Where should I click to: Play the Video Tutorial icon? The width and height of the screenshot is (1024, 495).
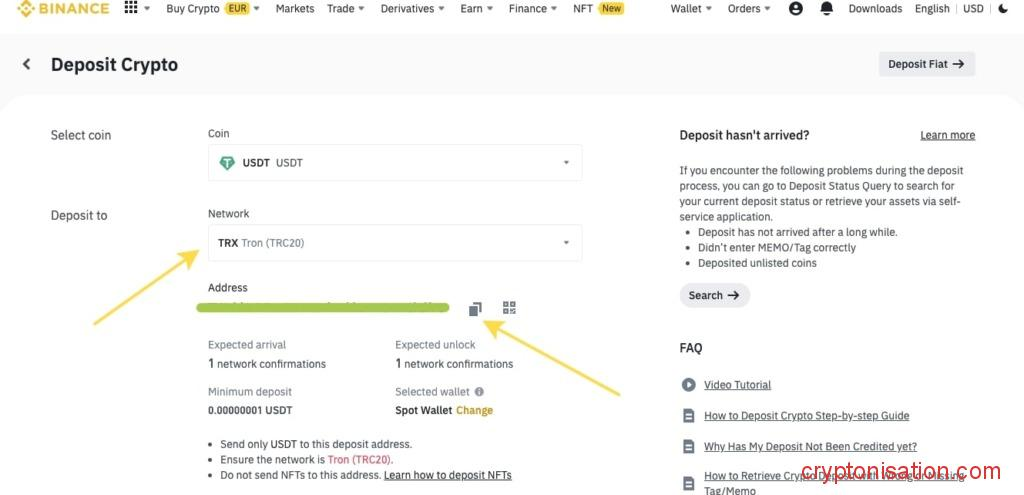(x=688, y=385)
